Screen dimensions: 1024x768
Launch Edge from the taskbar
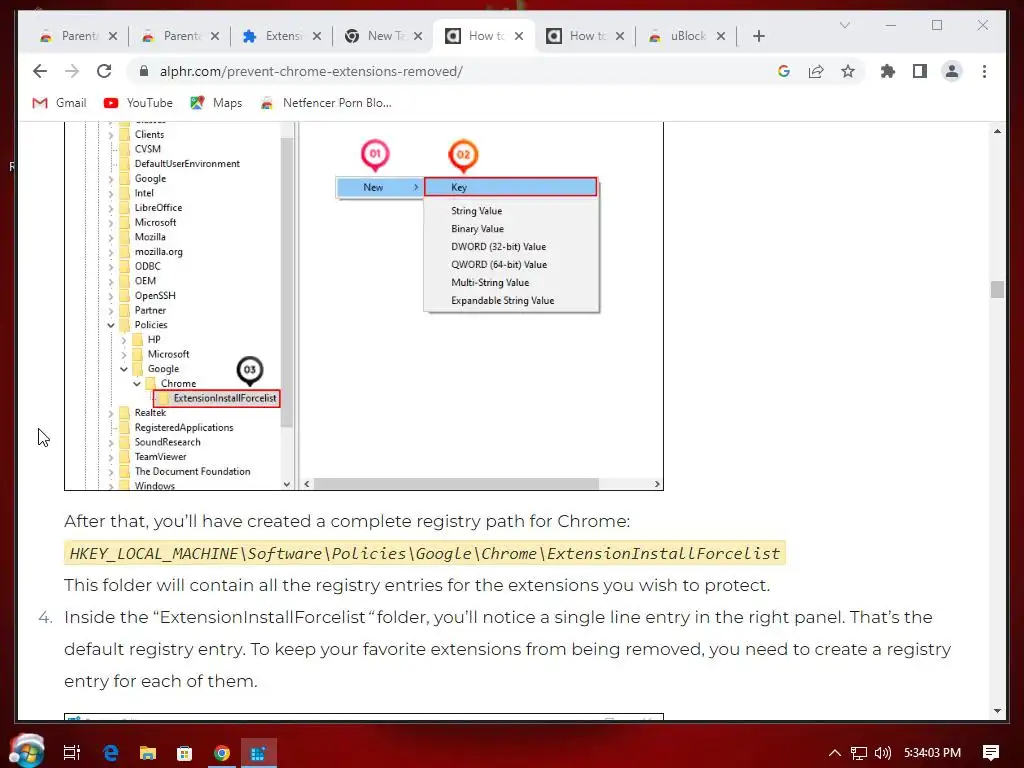[x=110, y=753]
